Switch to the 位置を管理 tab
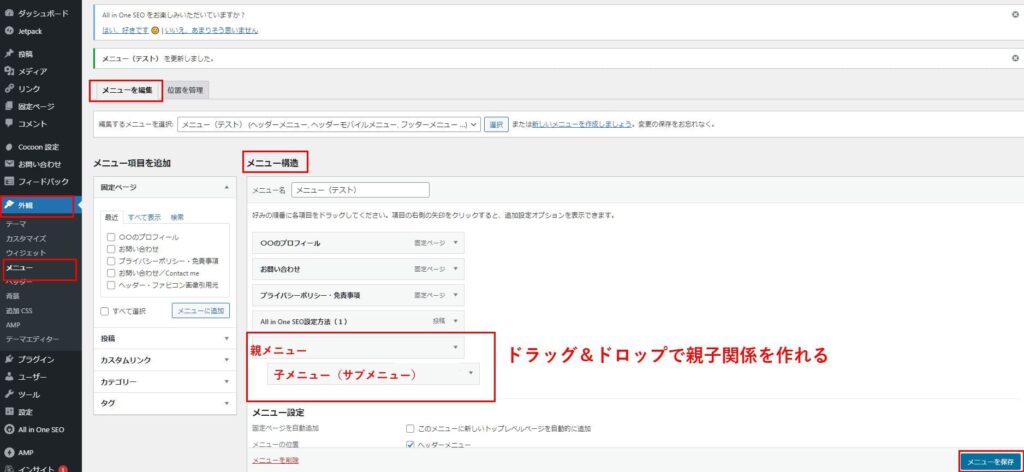 (x=185, y=91)
